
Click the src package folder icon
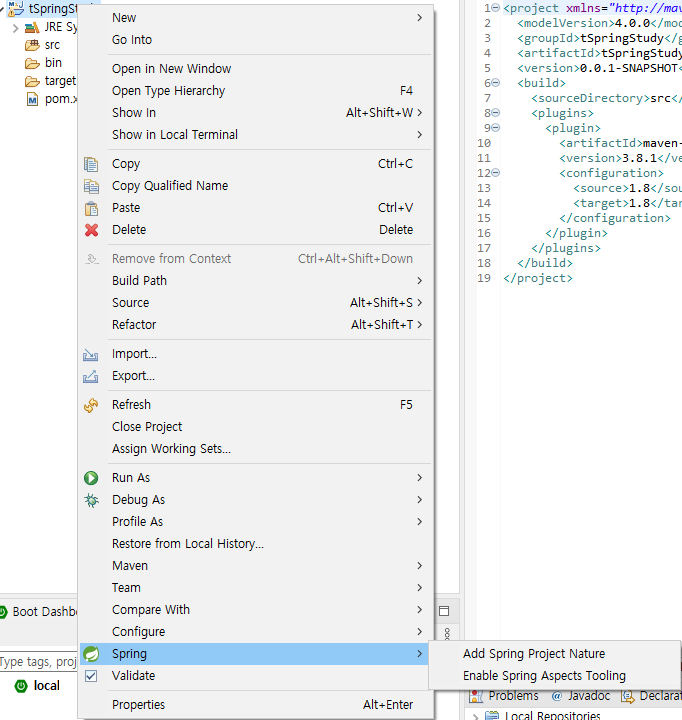click(32, 45)
